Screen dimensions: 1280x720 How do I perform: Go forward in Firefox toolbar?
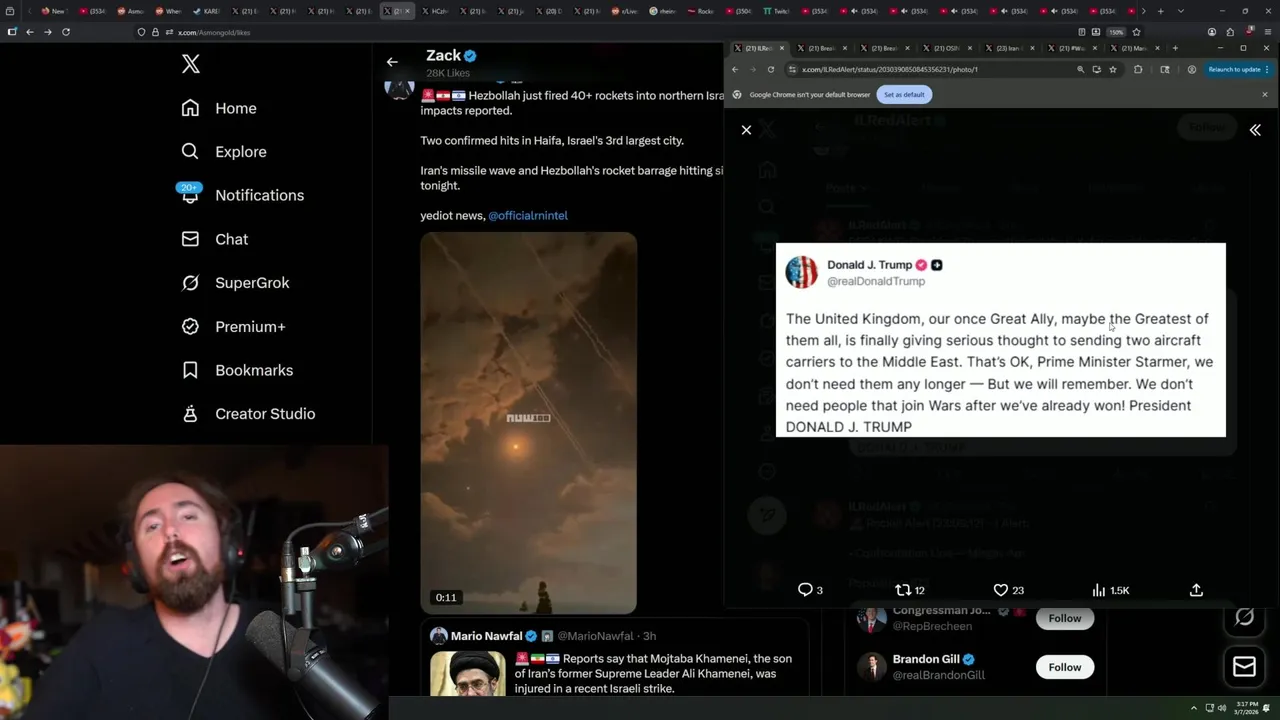(x=48, y=32)
